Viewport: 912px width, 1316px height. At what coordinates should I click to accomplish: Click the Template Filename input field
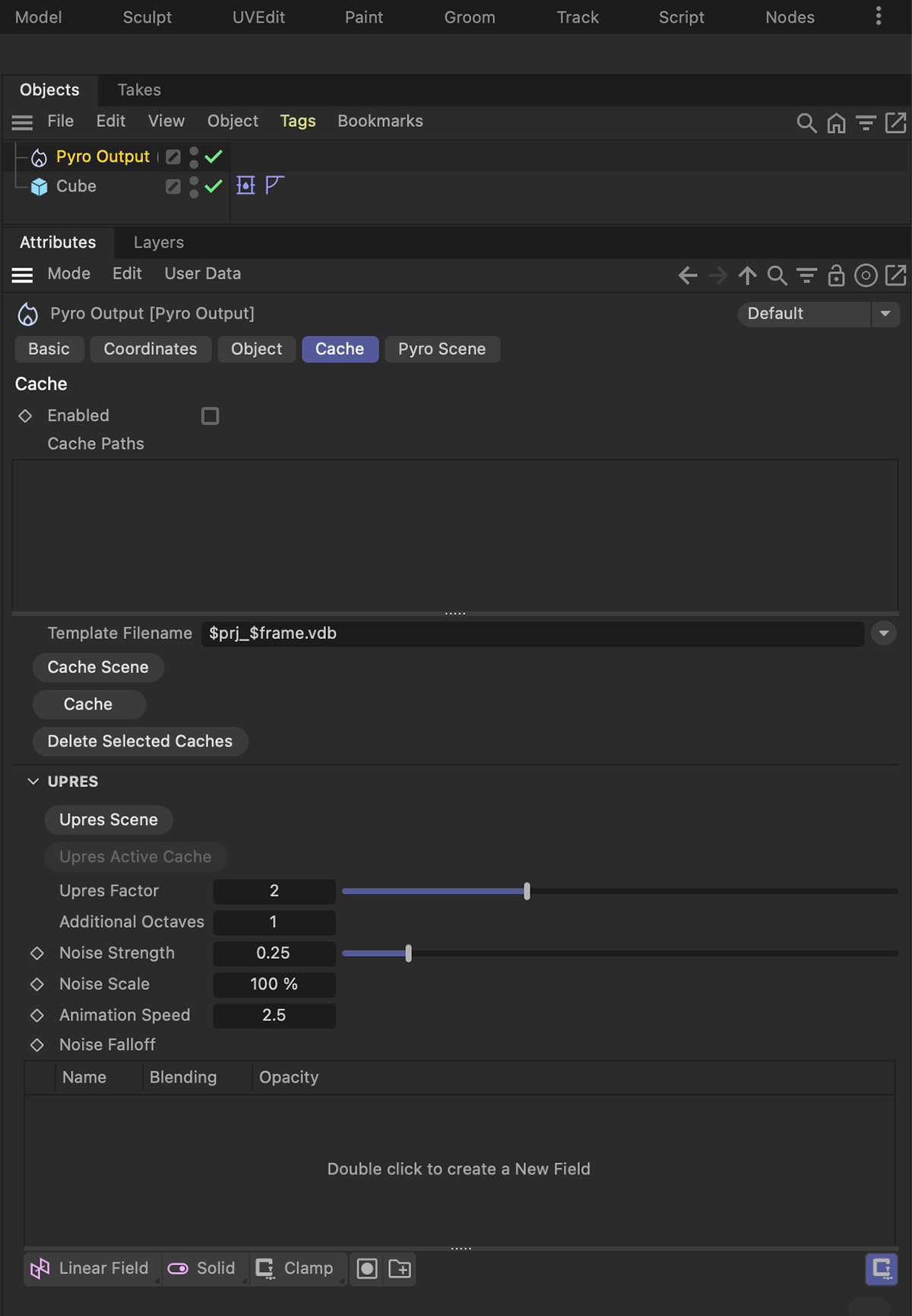click(x=532, y=633)
